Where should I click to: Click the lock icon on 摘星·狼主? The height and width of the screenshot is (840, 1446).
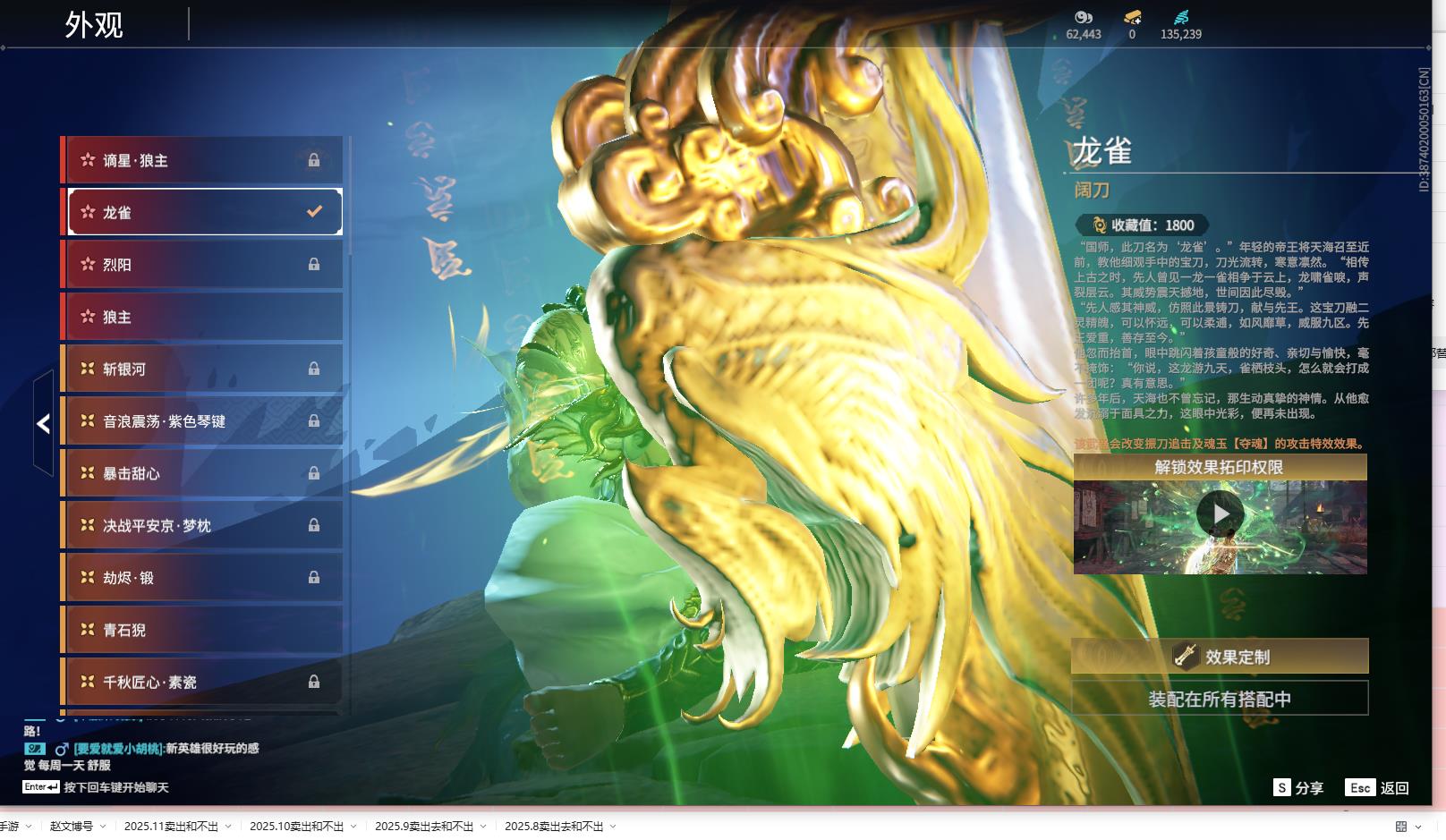[x=314, y=160]
